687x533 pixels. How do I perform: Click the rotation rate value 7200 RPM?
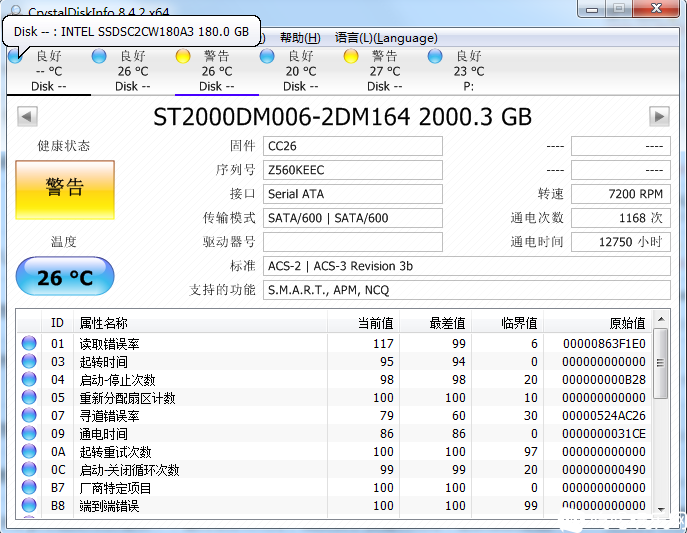pyautogui.click(x=621, y=194)
